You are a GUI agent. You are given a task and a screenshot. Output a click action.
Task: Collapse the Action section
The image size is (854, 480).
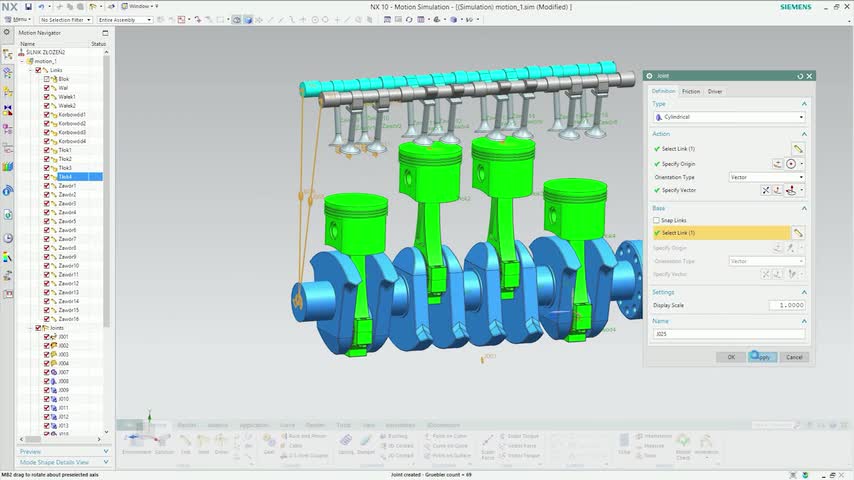804,133
